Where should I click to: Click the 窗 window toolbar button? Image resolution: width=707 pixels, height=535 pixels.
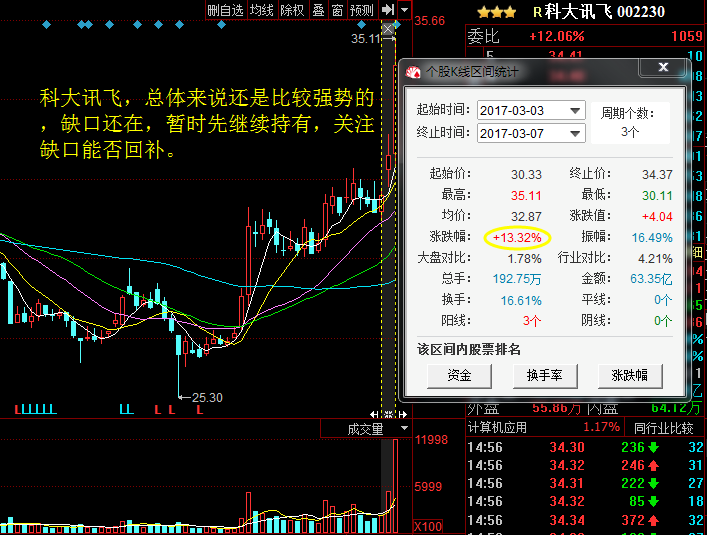pyautogui.click(x=338, y=9)
